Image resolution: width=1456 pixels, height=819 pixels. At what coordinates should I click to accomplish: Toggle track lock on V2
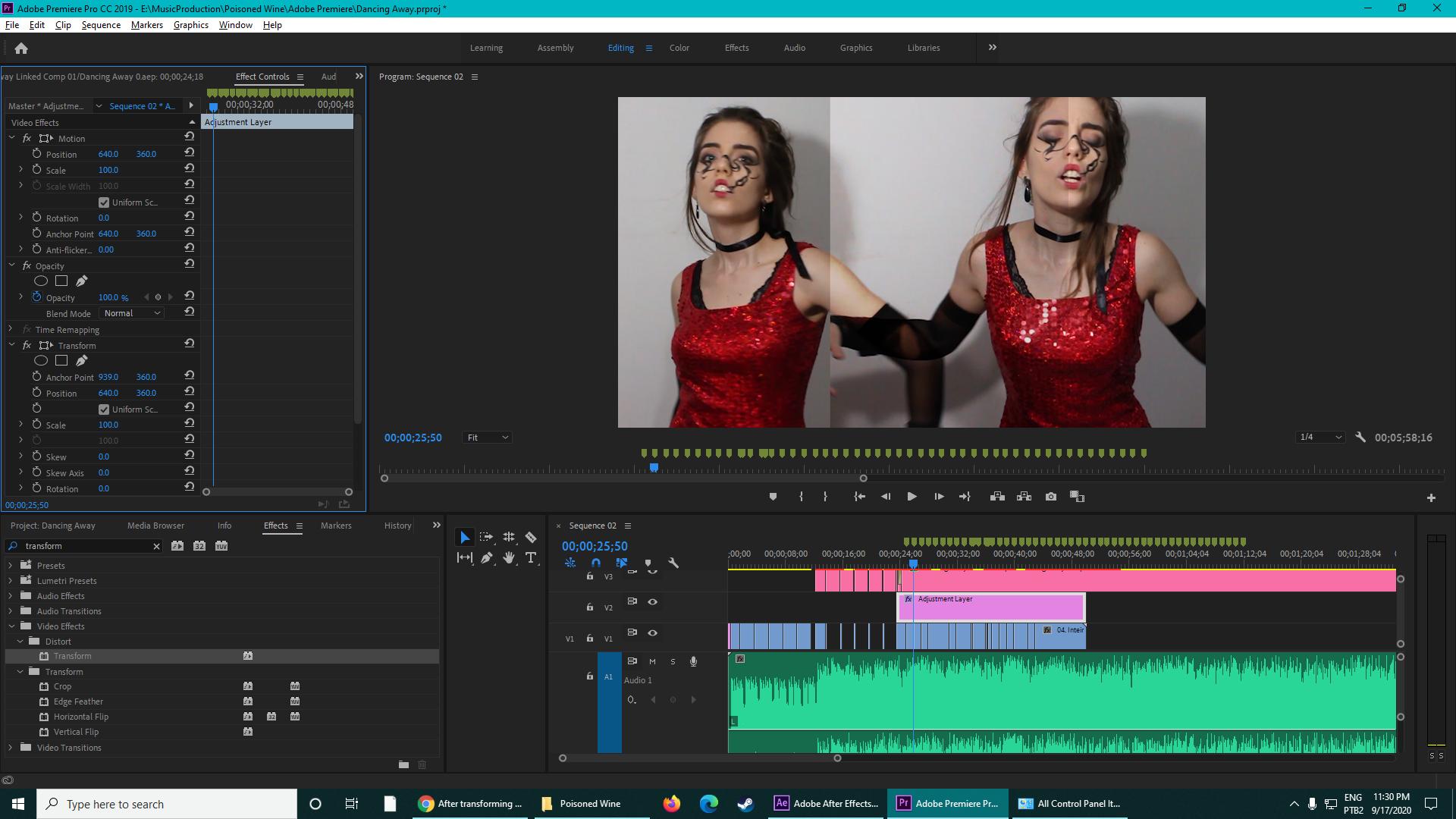pyautogui.click(x=590, y=607)
